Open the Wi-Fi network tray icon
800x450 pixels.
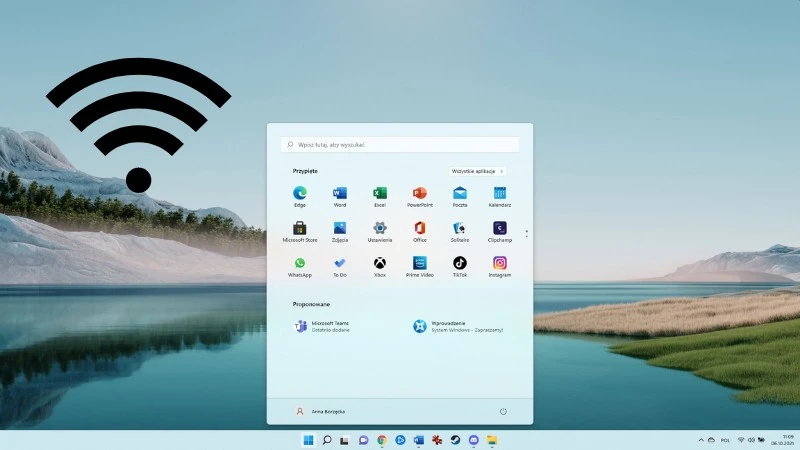(741, 440)
